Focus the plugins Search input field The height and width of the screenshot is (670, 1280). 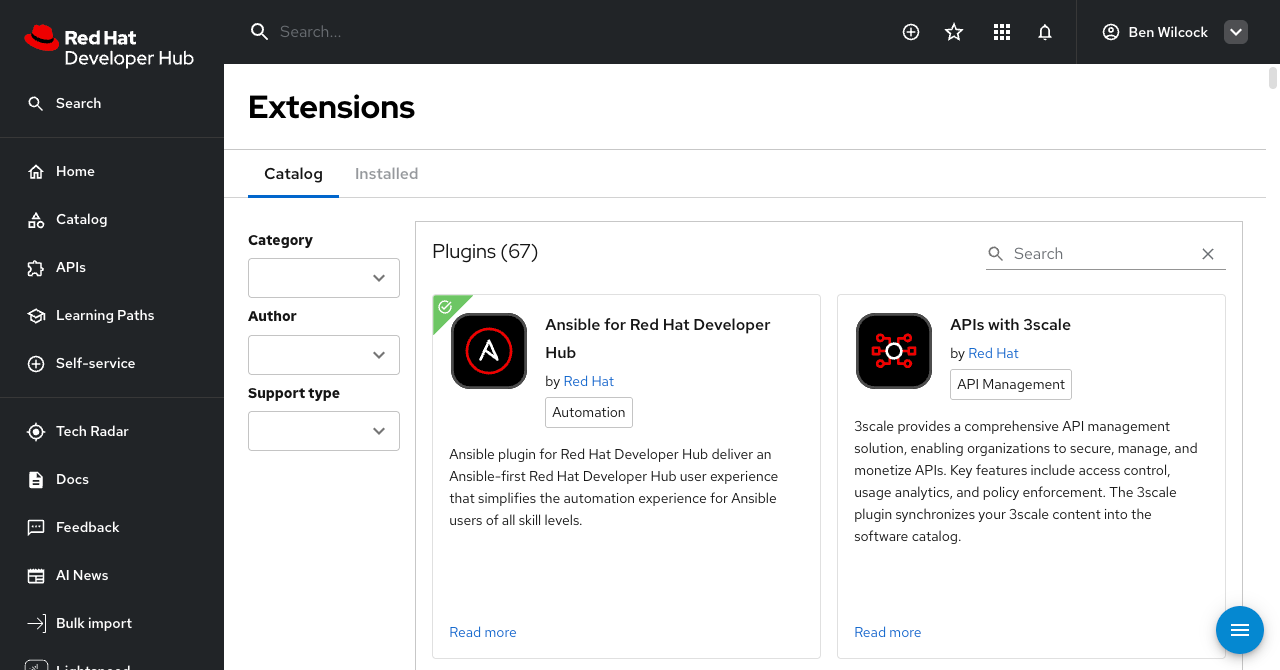point(1100,254)
